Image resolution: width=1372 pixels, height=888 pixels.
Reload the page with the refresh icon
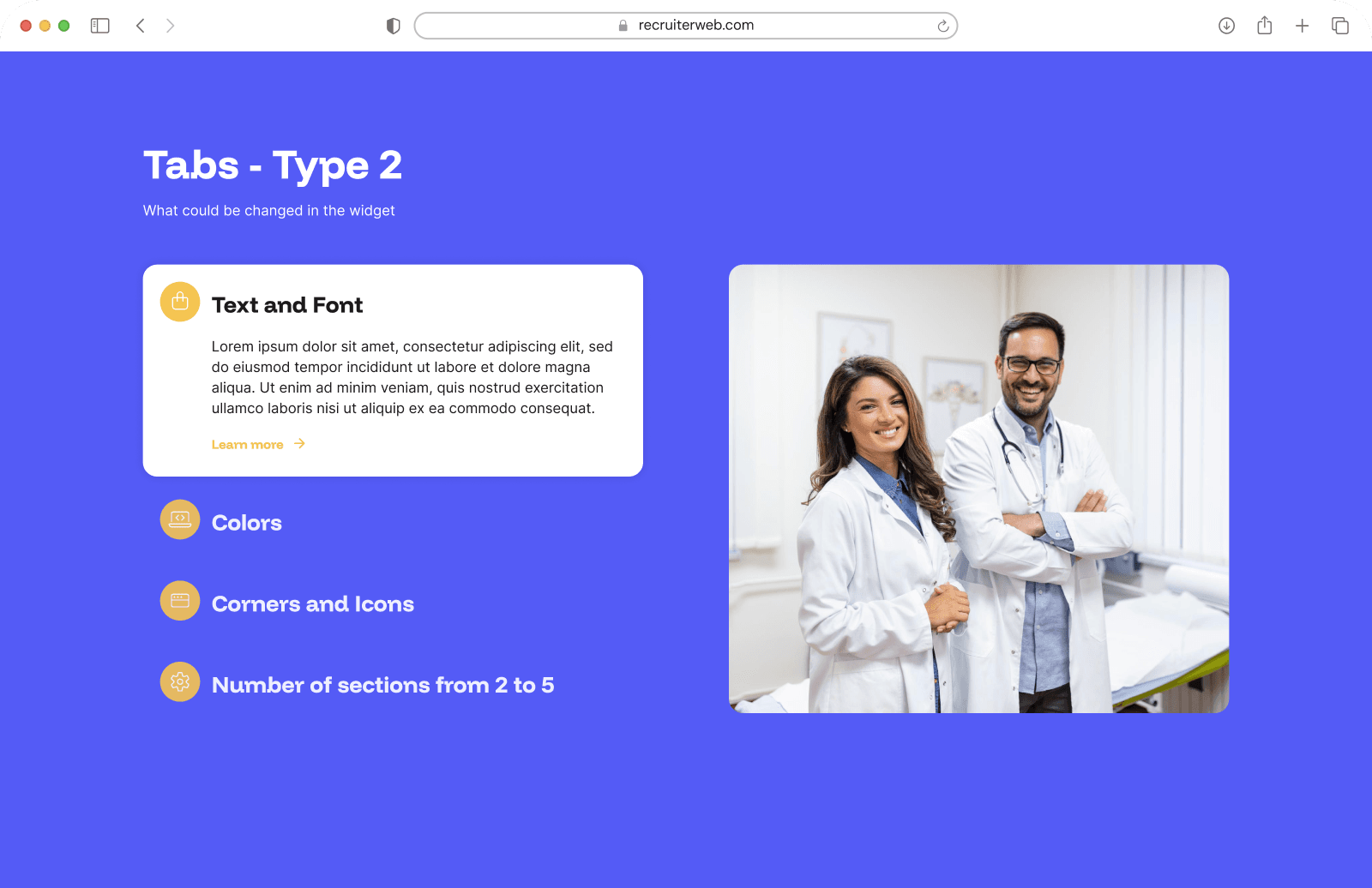942,26
